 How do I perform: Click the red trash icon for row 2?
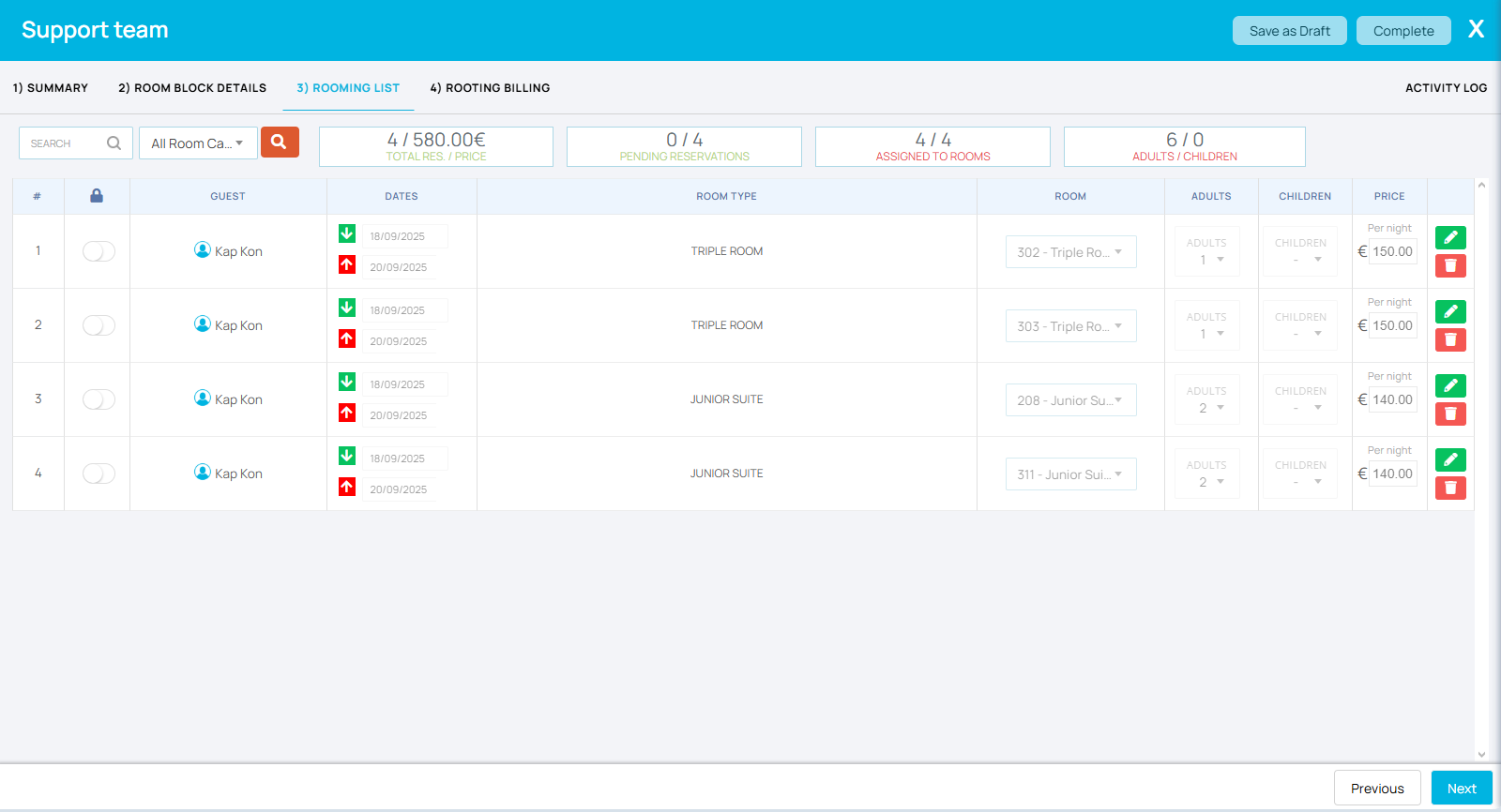pos(1449,339)
